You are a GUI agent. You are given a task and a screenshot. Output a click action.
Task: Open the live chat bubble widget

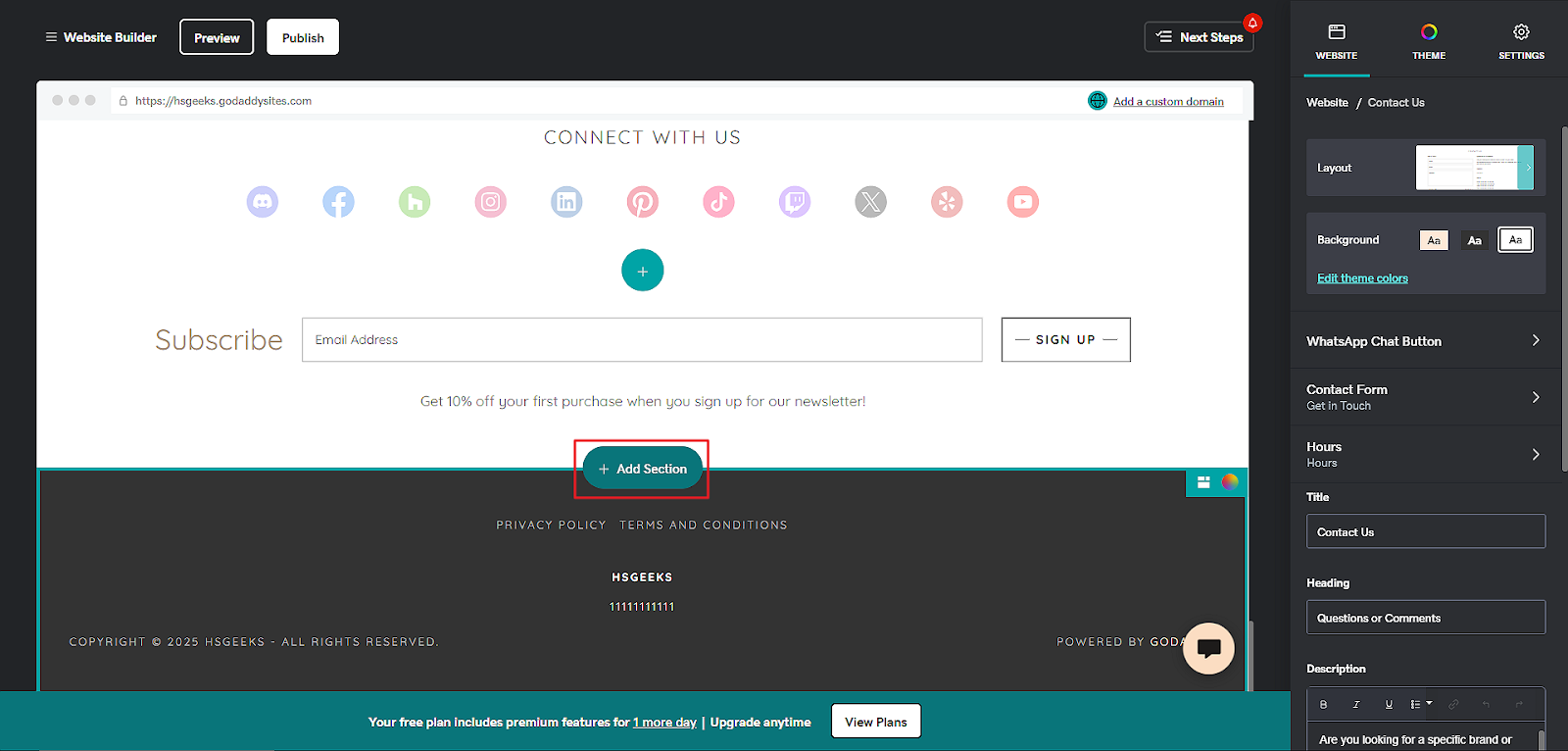pos(1208,648)
